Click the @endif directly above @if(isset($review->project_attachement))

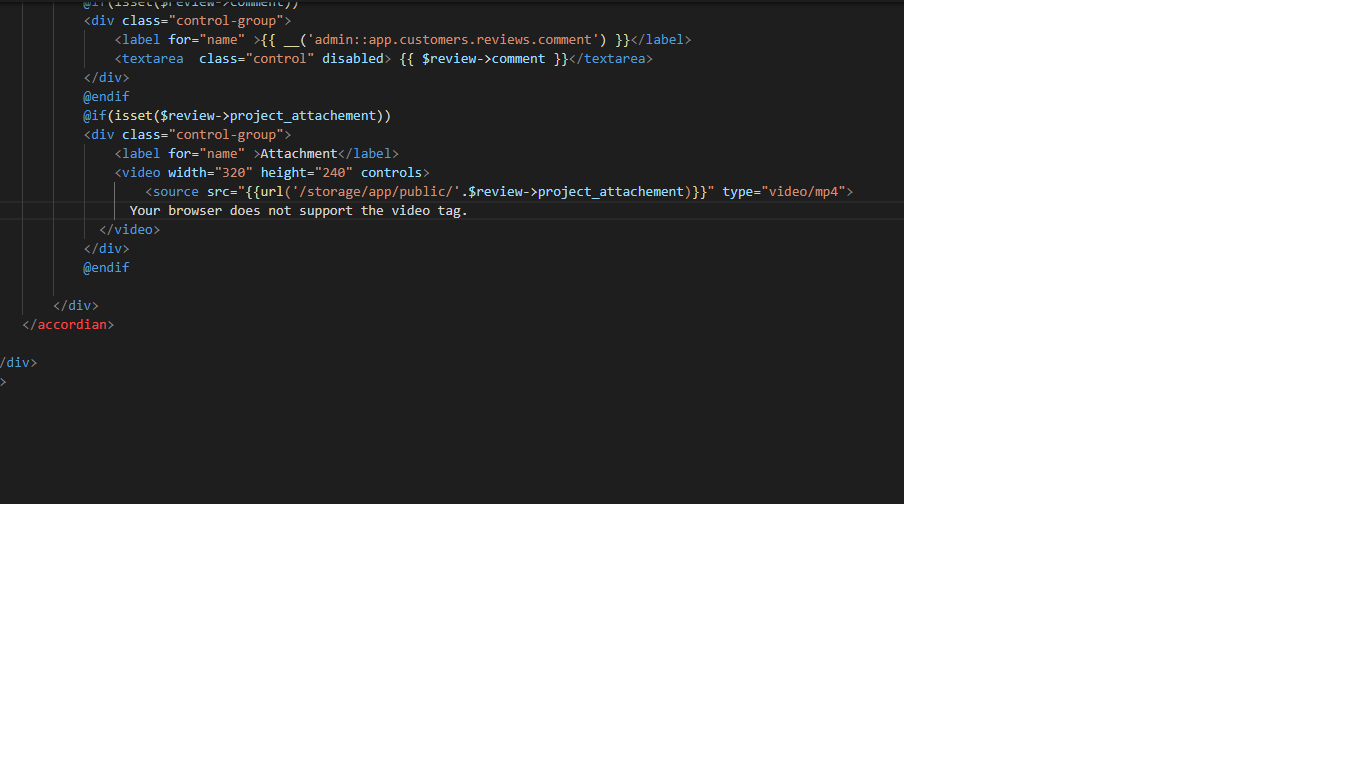coord(107,97)
